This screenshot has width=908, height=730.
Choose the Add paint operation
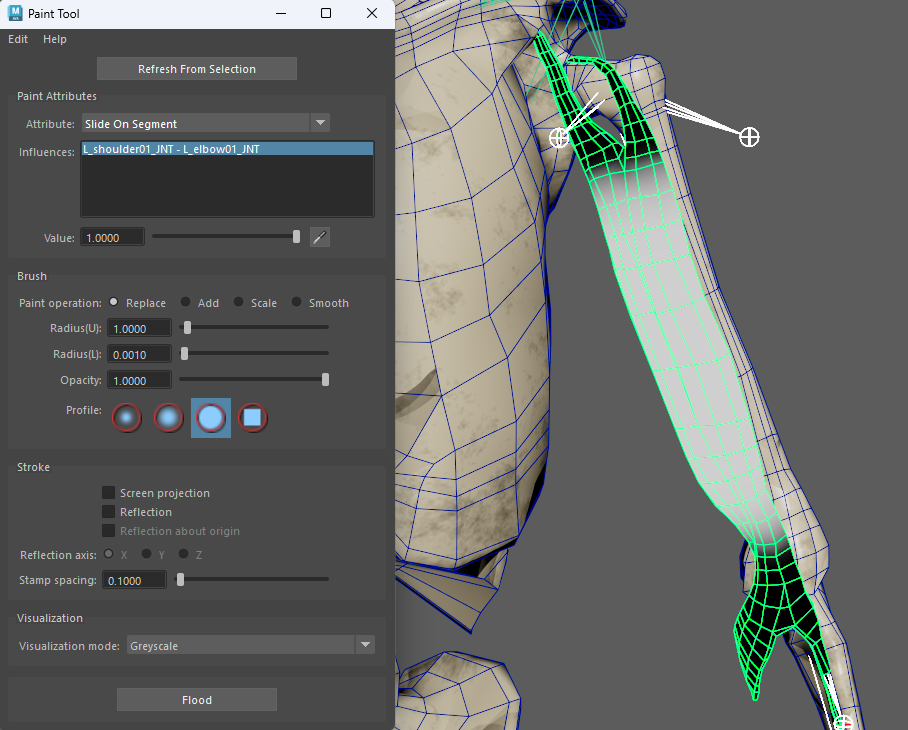186,303
